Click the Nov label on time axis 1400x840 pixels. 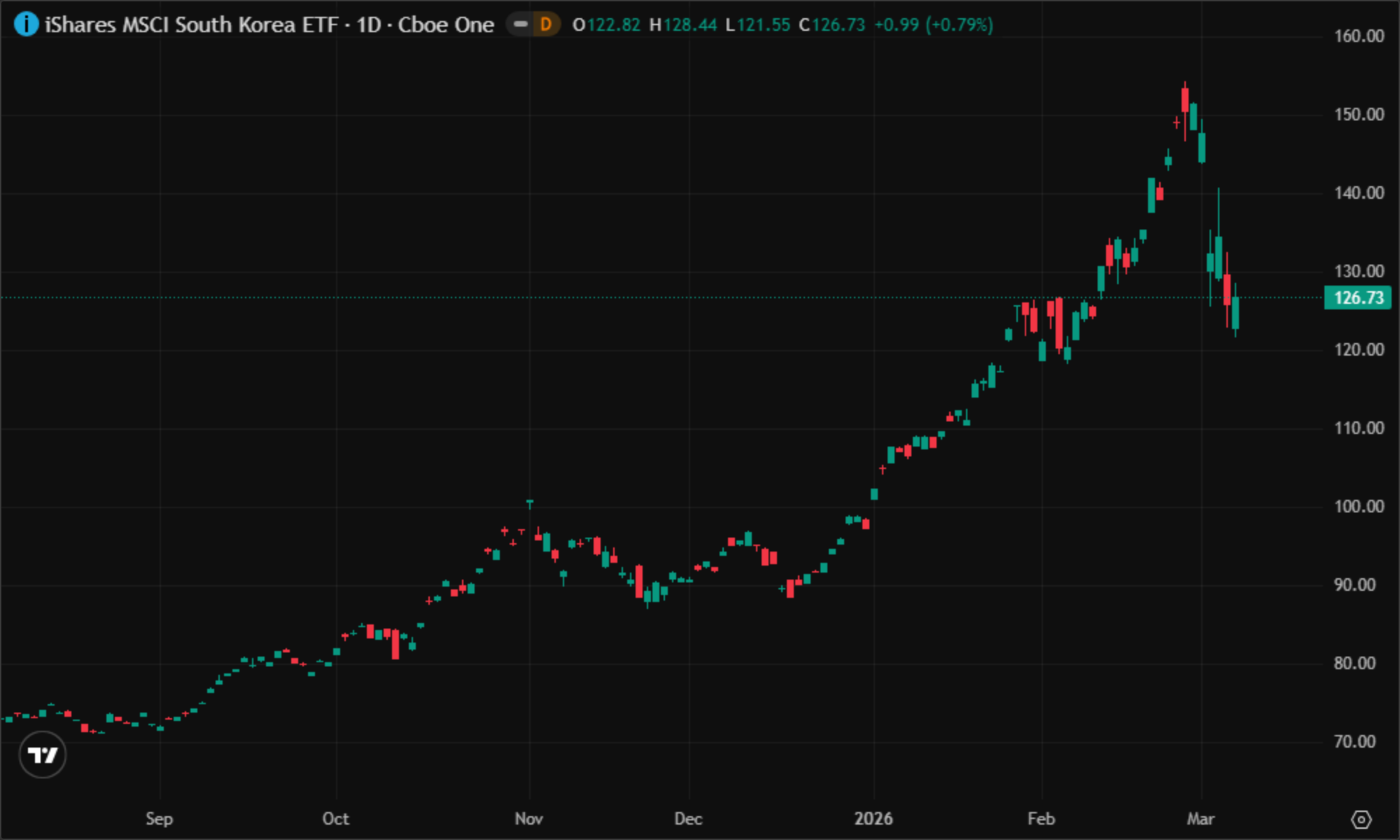click(528, 818)
